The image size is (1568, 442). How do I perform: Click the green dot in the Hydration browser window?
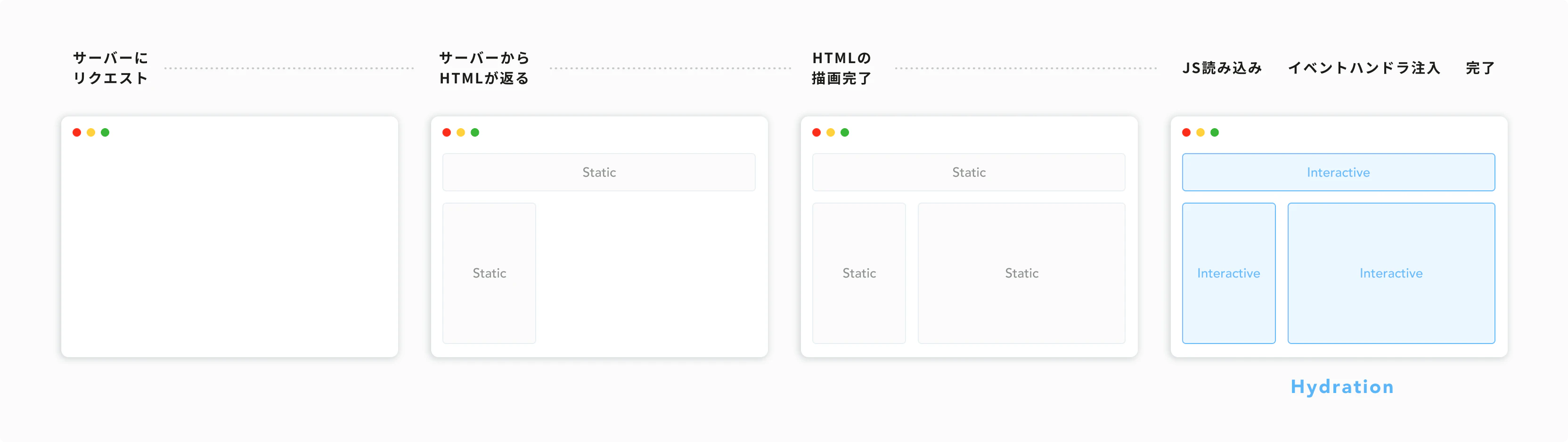pos(1215,132)
